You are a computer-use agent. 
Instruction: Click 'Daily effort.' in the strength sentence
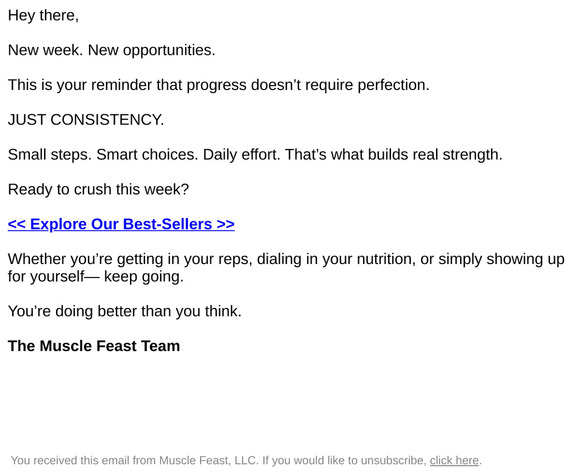pos(242,155)
